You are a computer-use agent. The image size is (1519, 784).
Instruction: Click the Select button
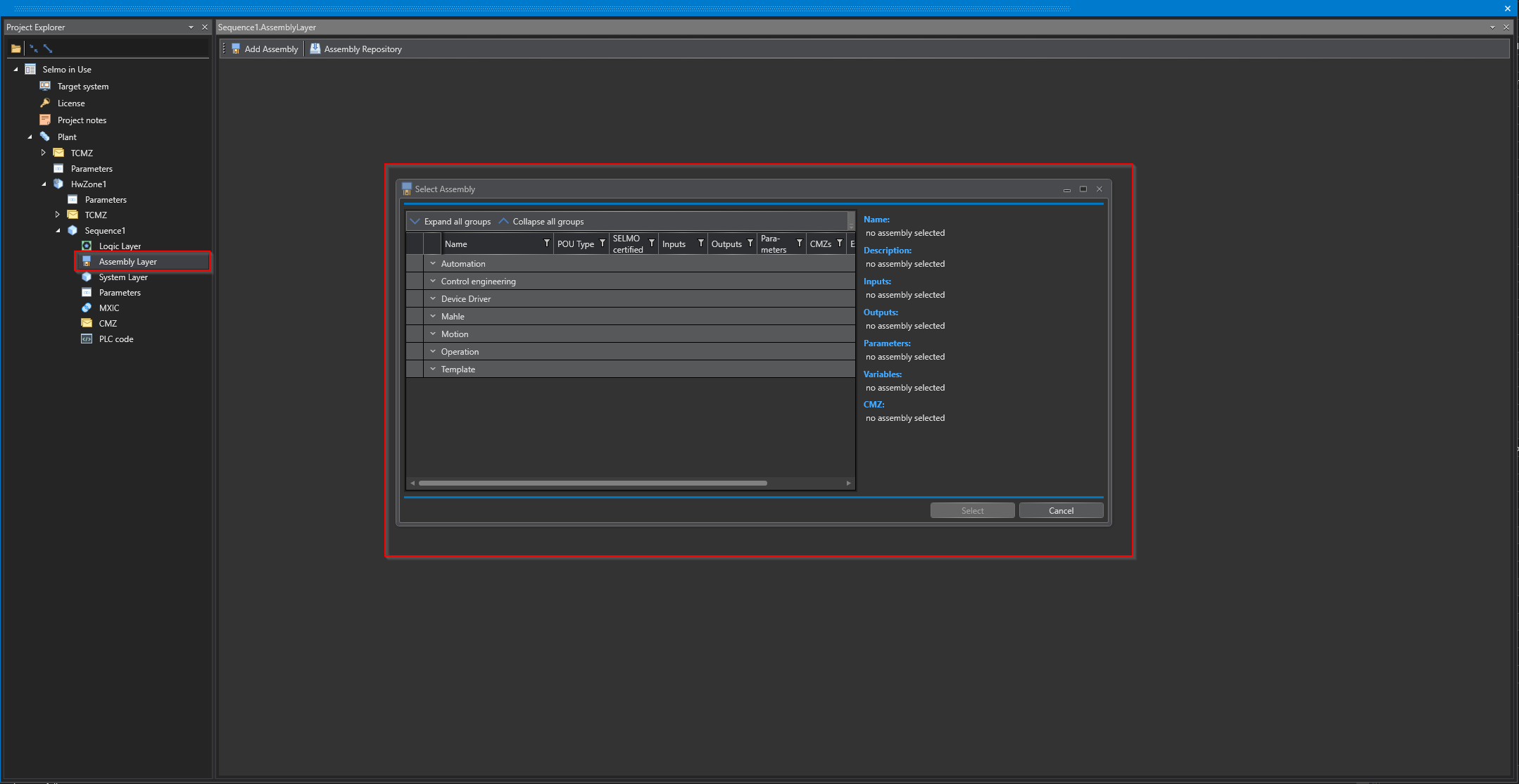point(972,510)
